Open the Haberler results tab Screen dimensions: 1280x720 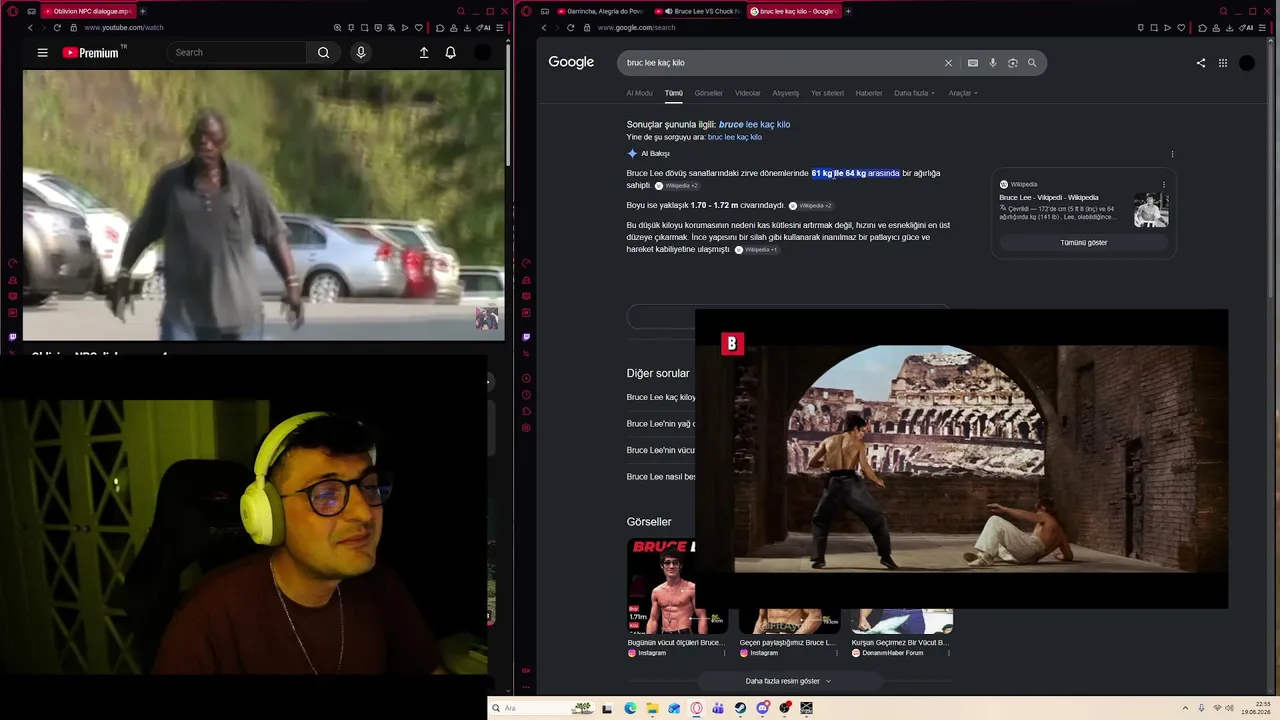(869, 93)
